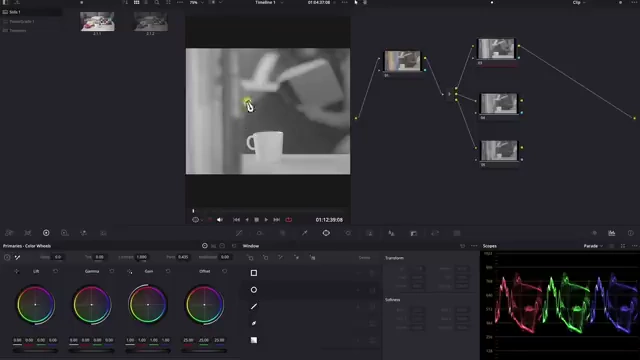Play the clip forward
This screenshot has height=360, width=640.
266,220
